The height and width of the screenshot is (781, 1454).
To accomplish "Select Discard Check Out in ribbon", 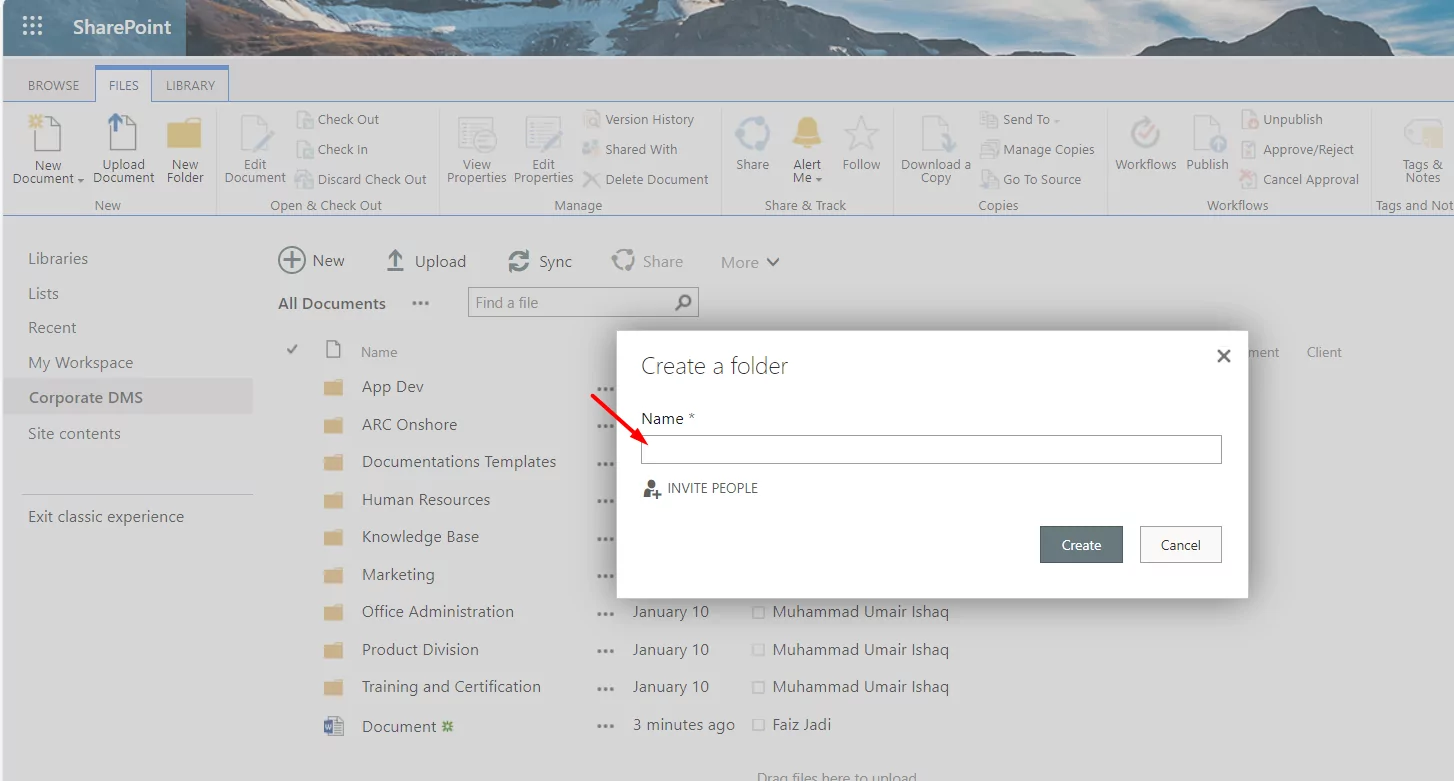I will pyautogui.click(x=360, y=179).
